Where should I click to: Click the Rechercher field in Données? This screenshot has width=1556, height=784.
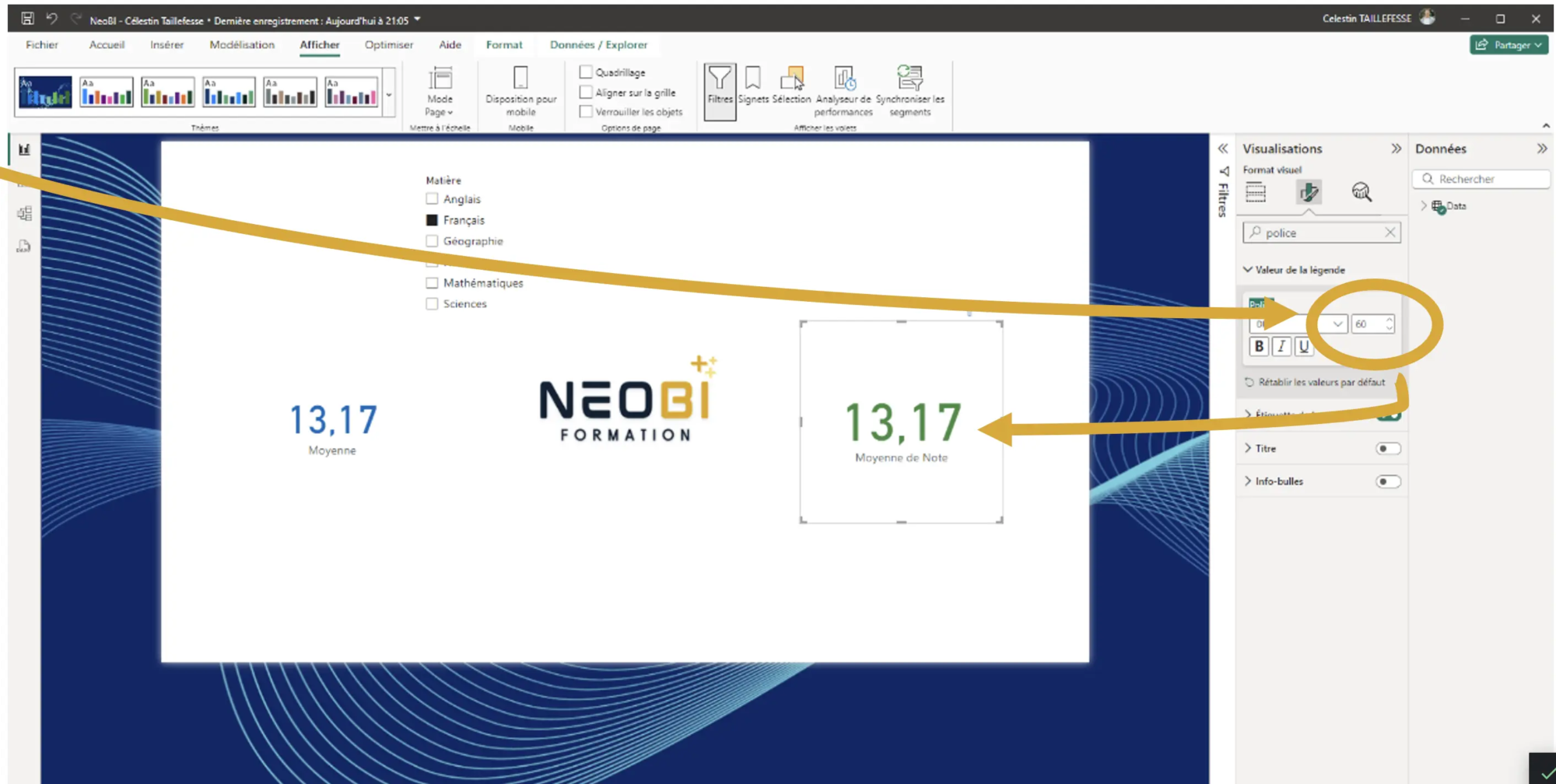[x=1481, y=179]
